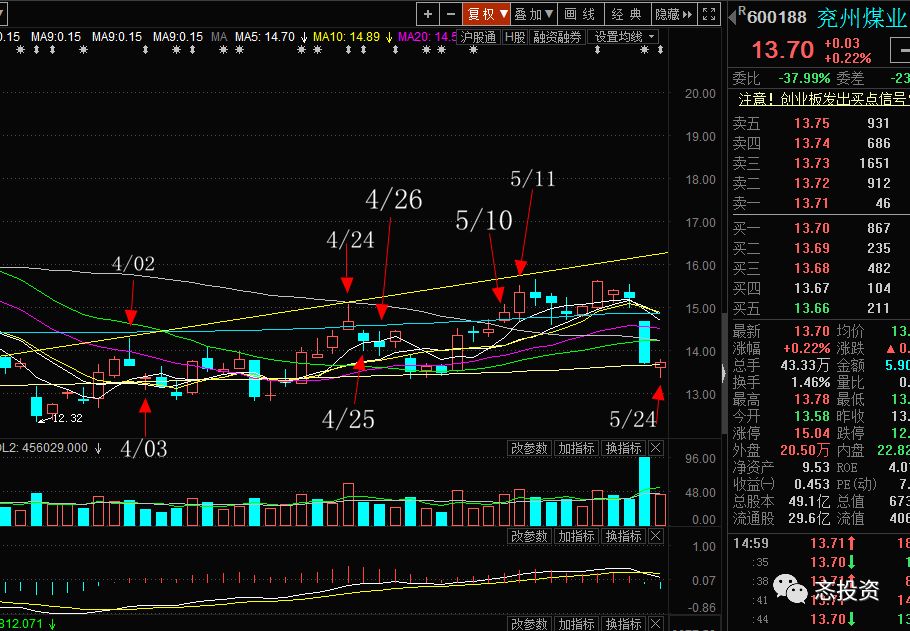Click the side panel collapse arrow on divider
The height and width of the screenshot is (631, 910).
point(724,373)
